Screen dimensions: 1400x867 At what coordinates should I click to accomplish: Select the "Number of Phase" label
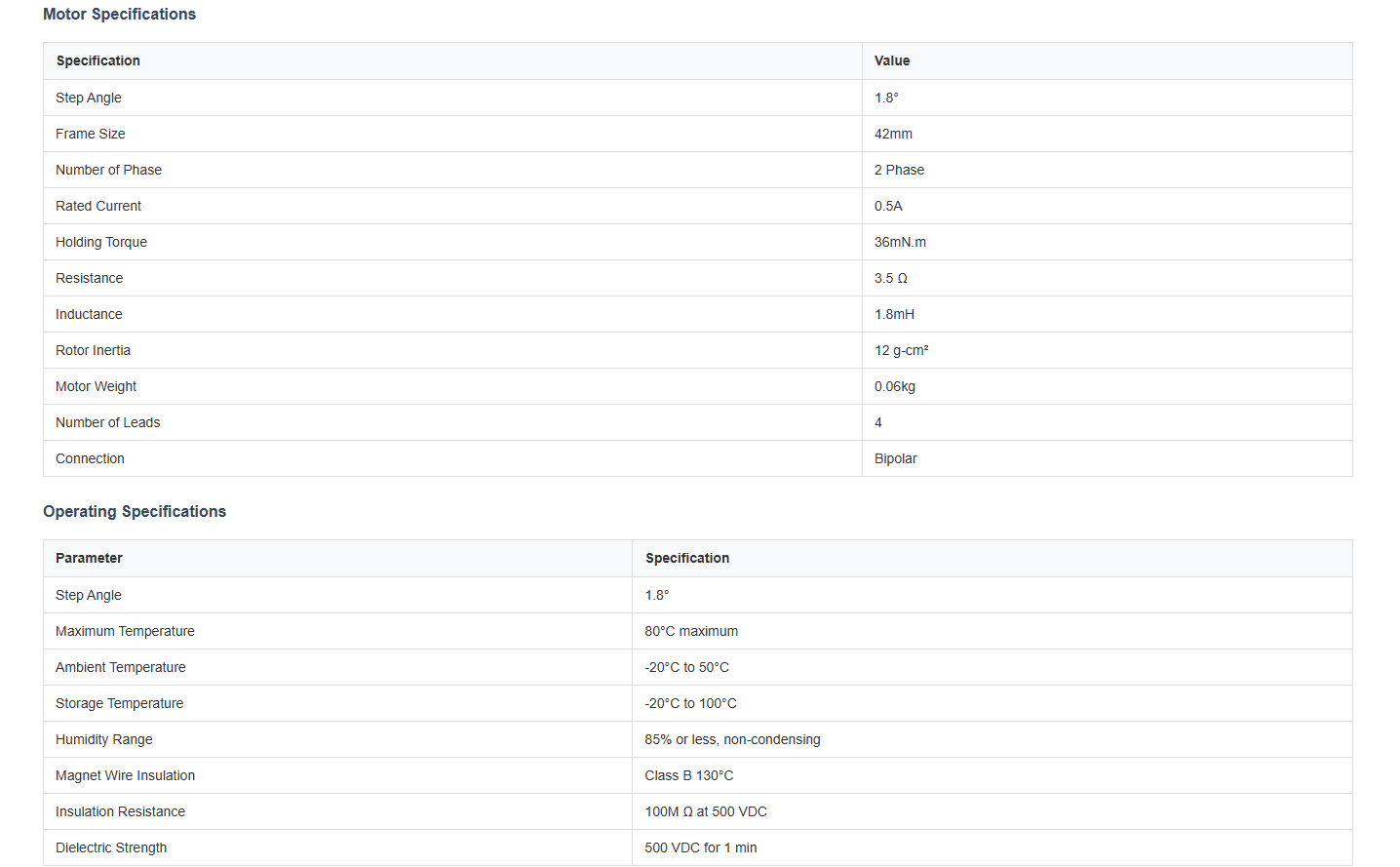click(108, 170)
